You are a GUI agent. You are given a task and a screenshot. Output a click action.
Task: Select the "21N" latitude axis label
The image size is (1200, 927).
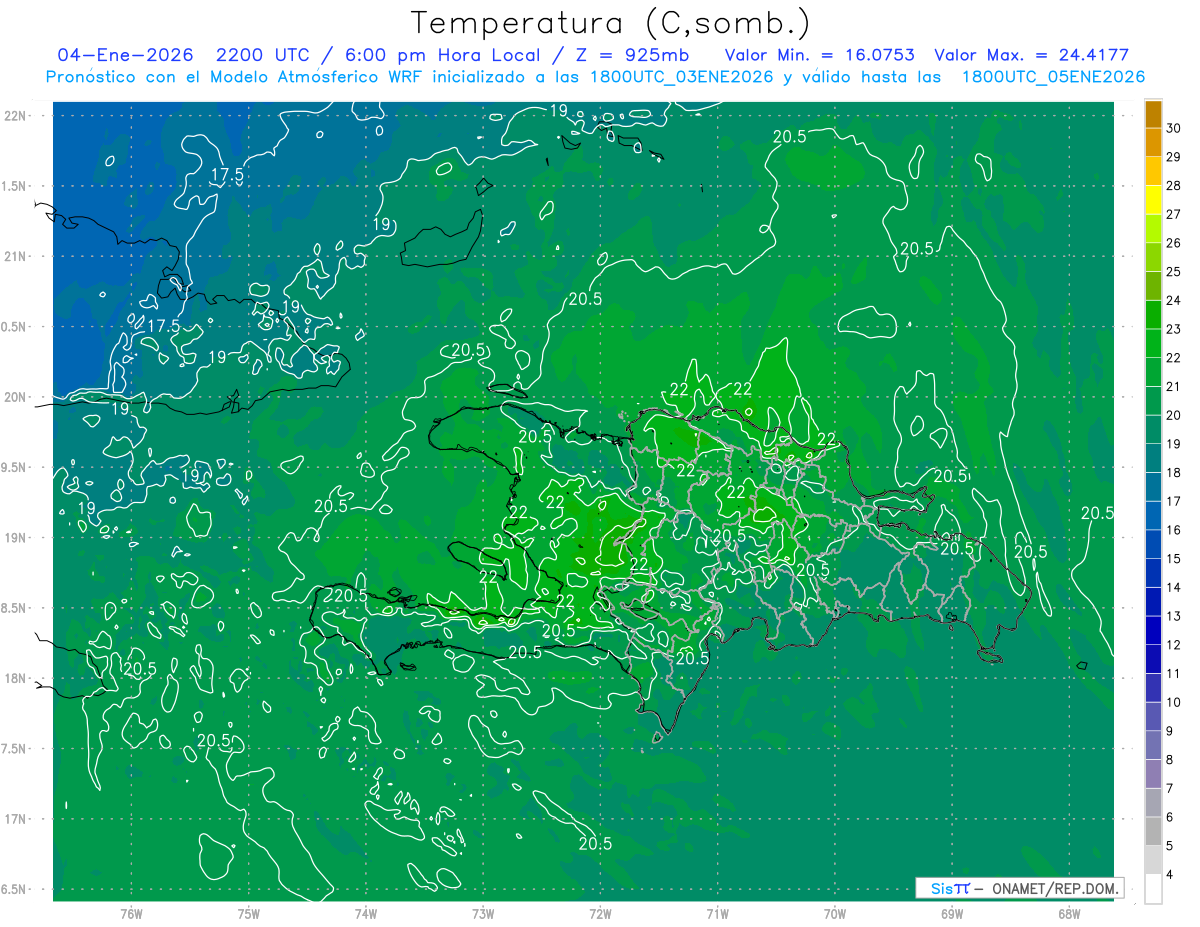point(16,256)
